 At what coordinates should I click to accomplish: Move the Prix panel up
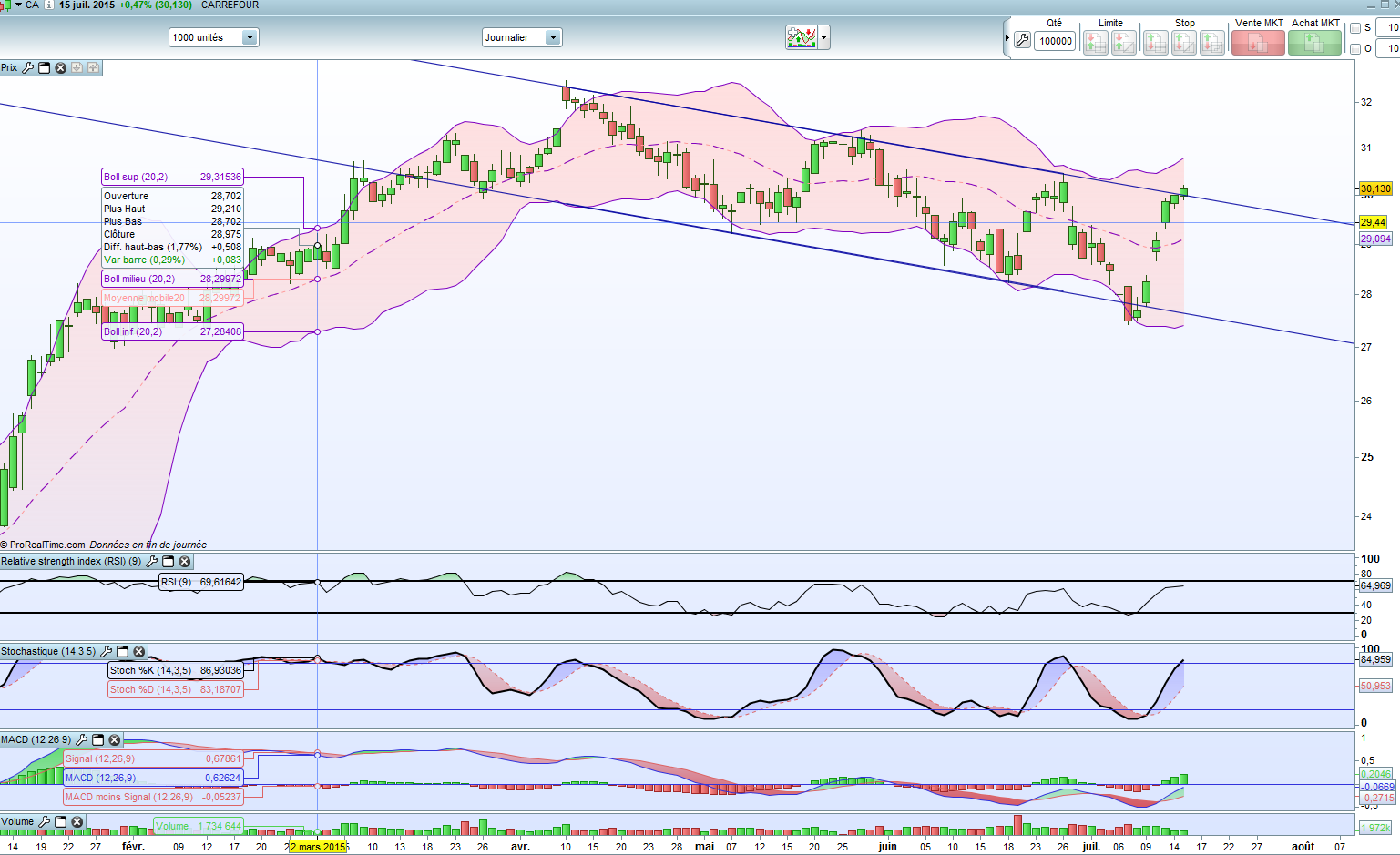93,68
